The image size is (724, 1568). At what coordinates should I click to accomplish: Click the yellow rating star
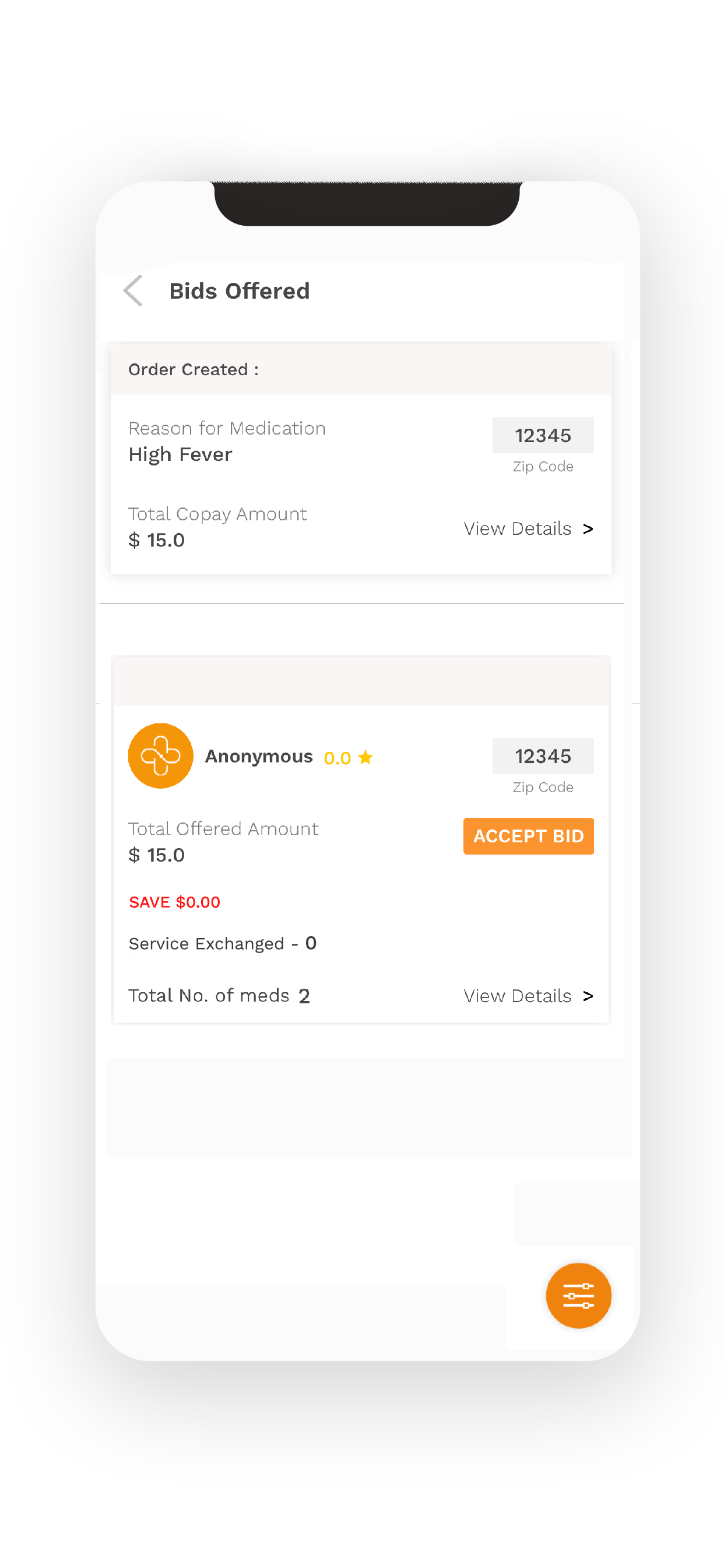tap(365, 757)
